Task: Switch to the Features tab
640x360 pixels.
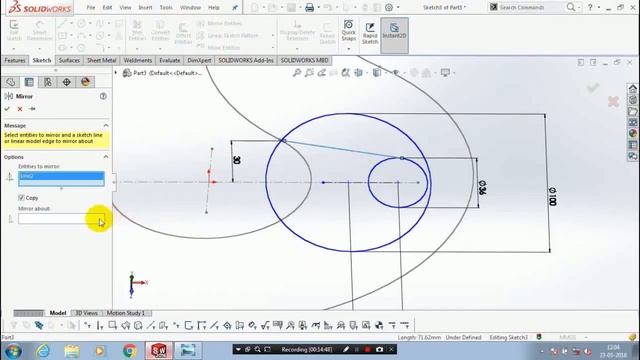Action: coord(15,60)
